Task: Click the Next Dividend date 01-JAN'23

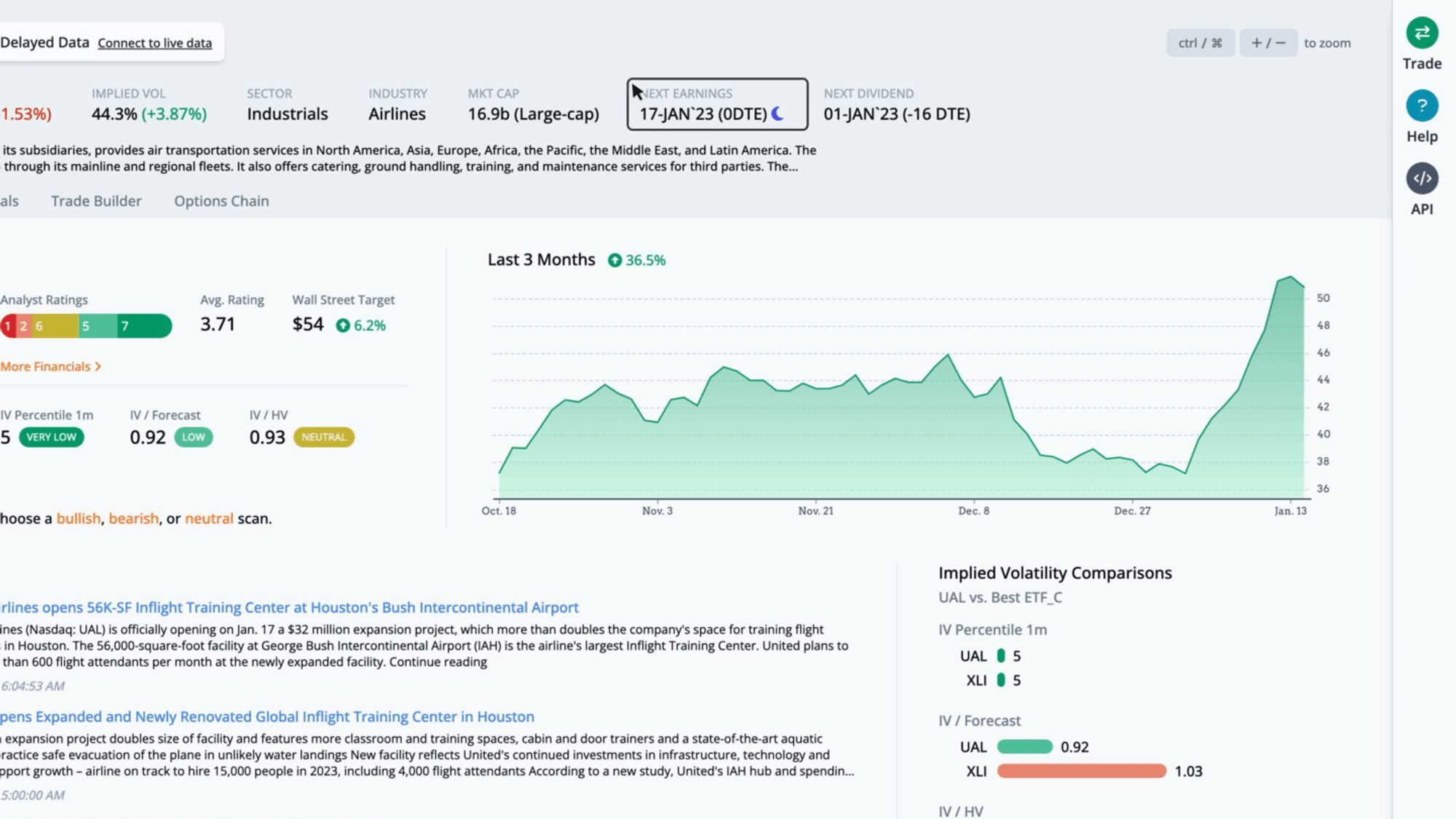Action: point(897,114)
